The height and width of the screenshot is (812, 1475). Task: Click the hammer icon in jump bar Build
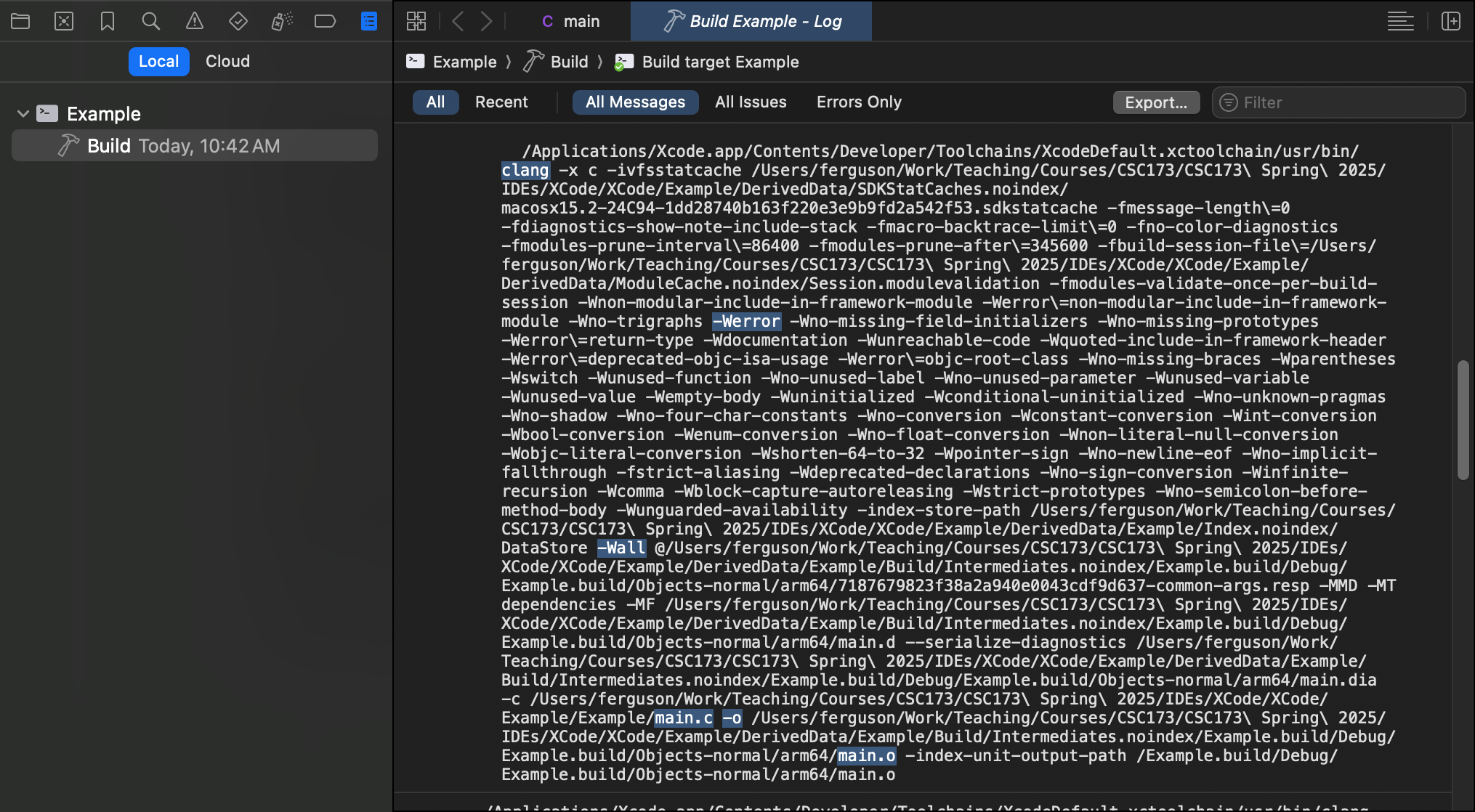point(533,62)
